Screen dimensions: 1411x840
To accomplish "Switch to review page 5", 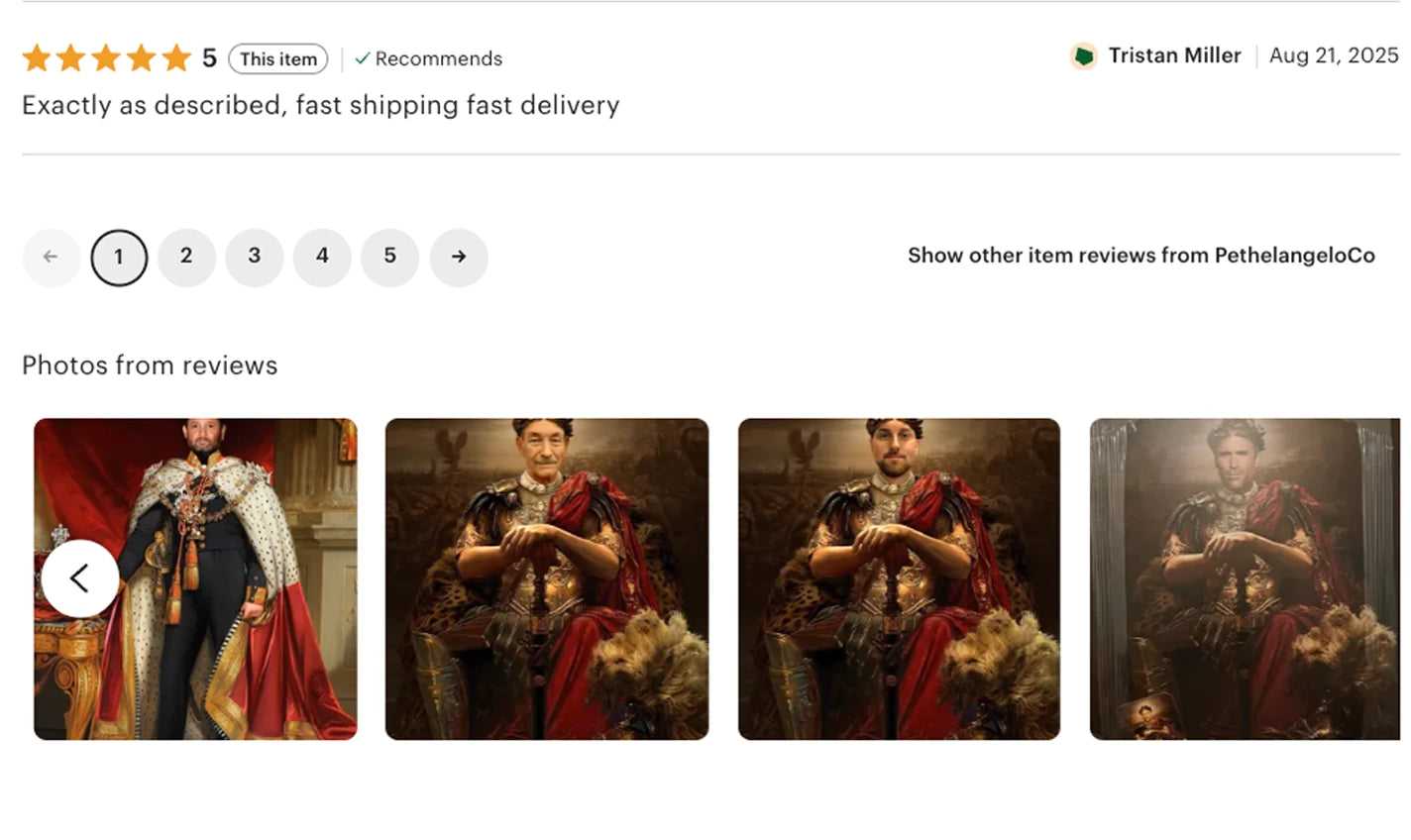I will pos(390,258).
